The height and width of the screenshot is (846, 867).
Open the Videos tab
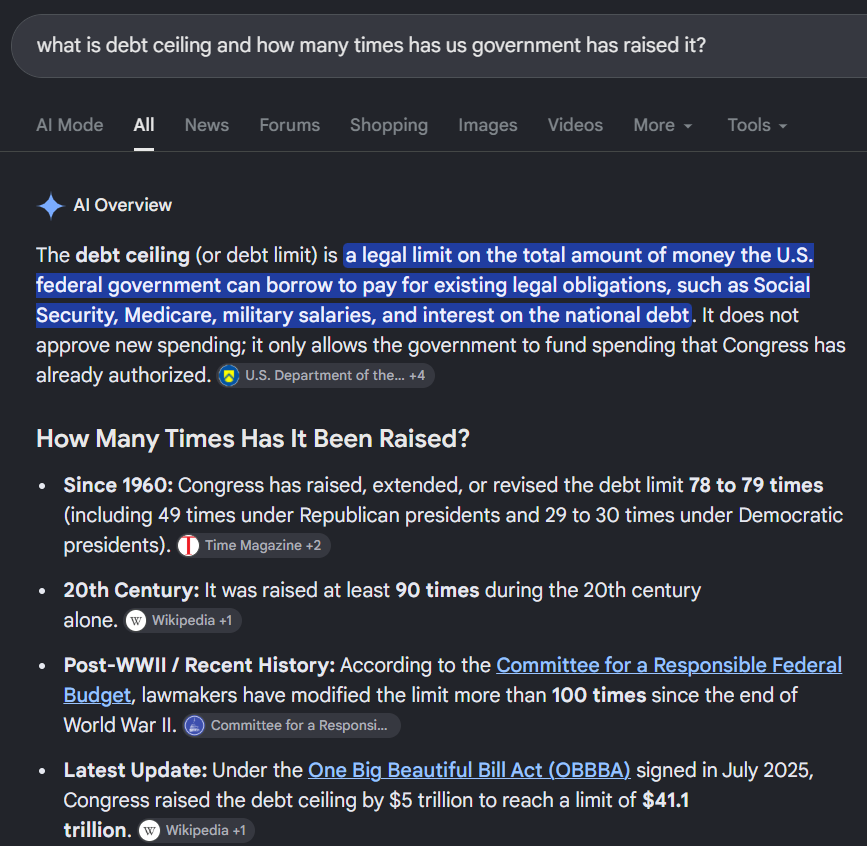tap(575, 126)
